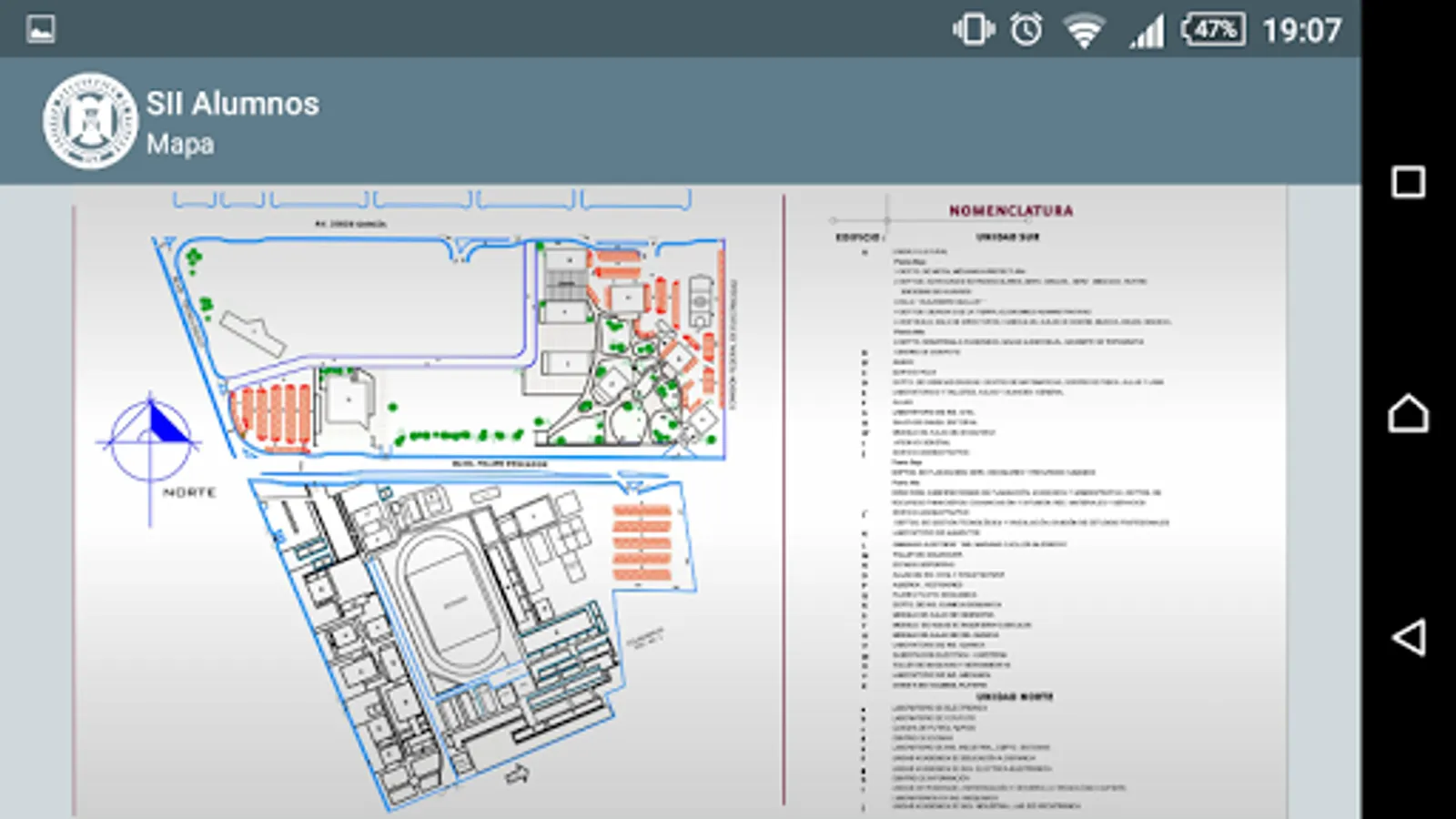Open the image notification in status bar
The height and width of the screenshot is (819, 1456).
click(x=41, y=29)
